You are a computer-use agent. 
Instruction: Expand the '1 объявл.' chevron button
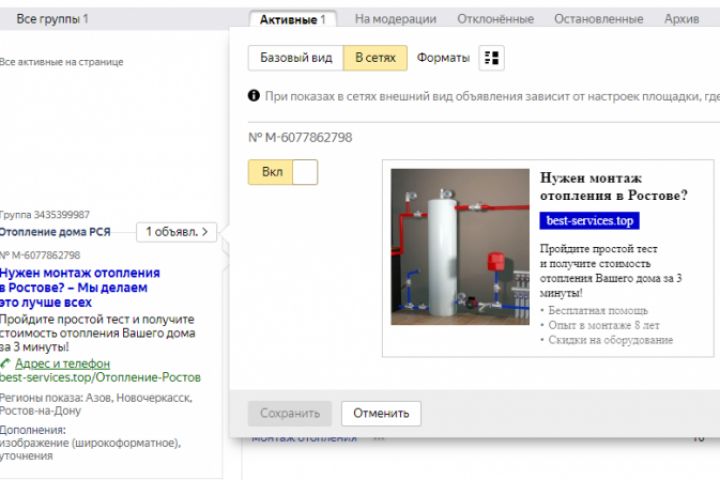point(176,232)
